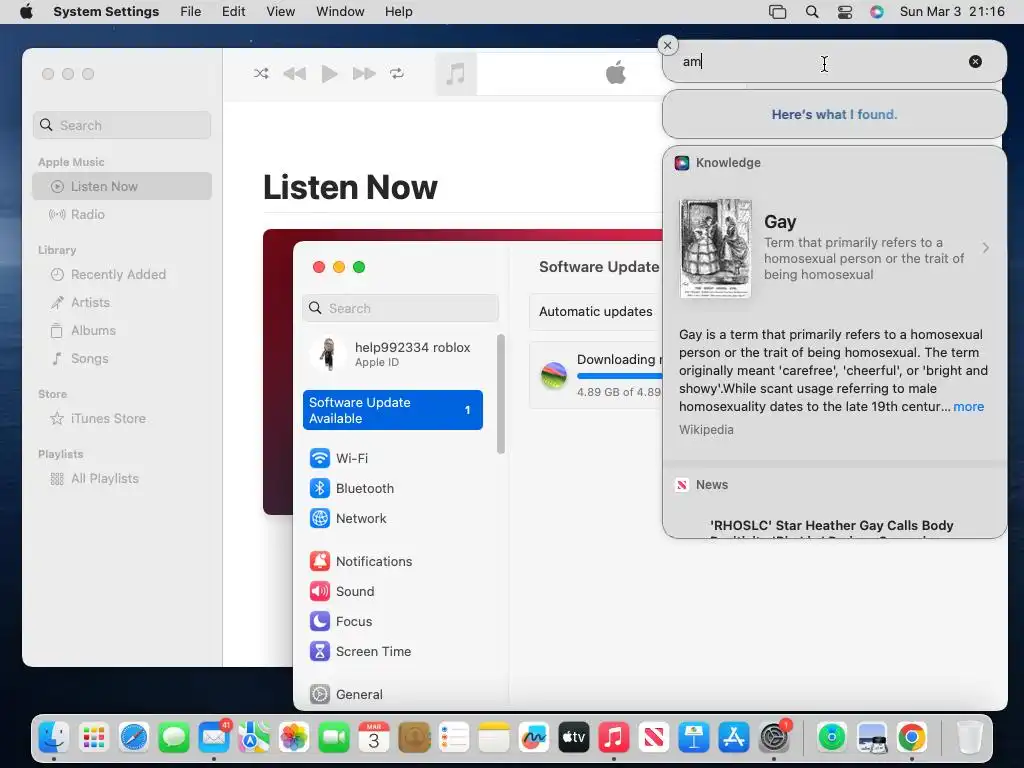
Task: Skip to previous track in Music
Action: point(295,74)
